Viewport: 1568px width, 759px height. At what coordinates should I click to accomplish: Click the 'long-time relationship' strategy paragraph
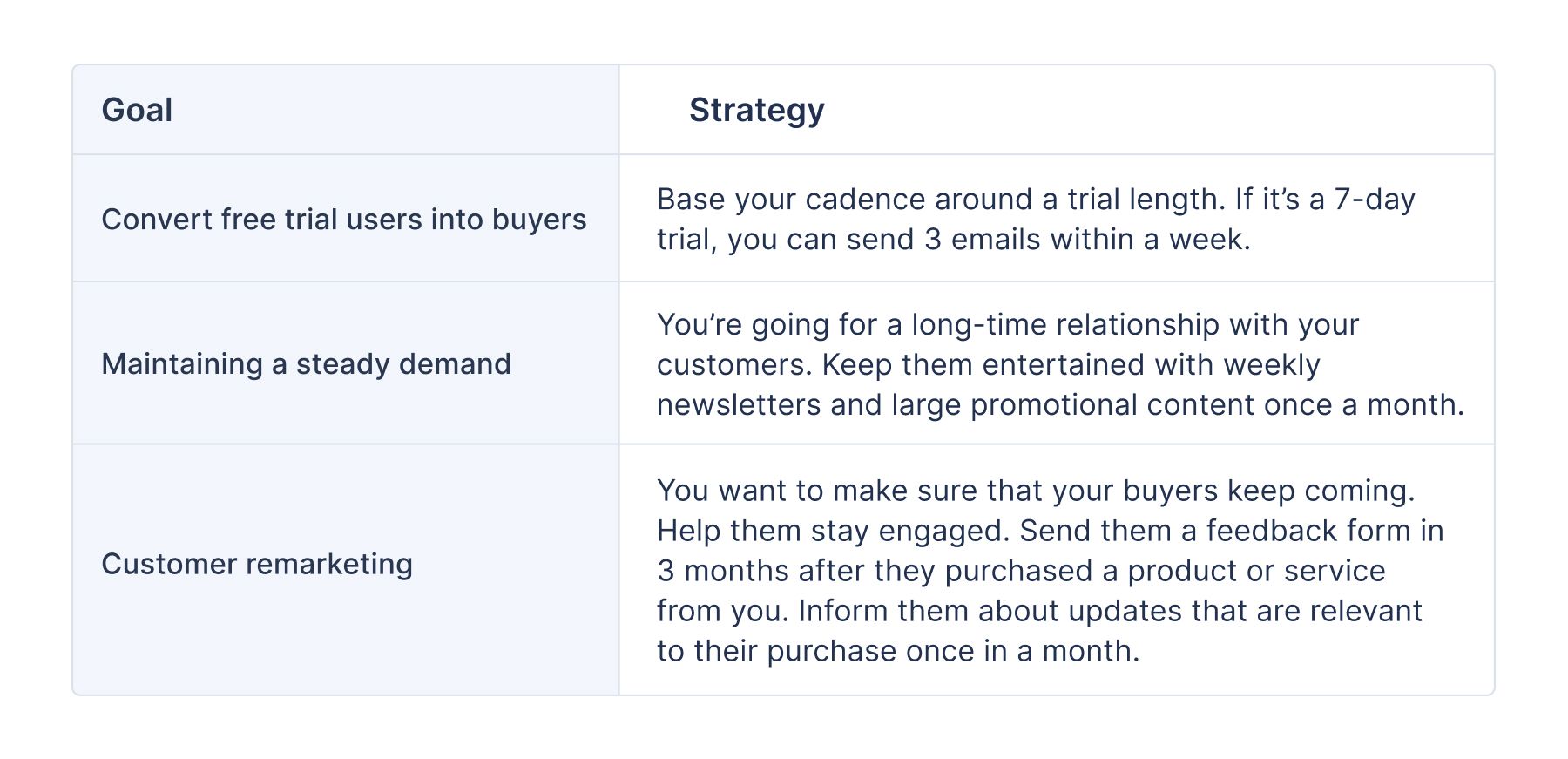1007,325
